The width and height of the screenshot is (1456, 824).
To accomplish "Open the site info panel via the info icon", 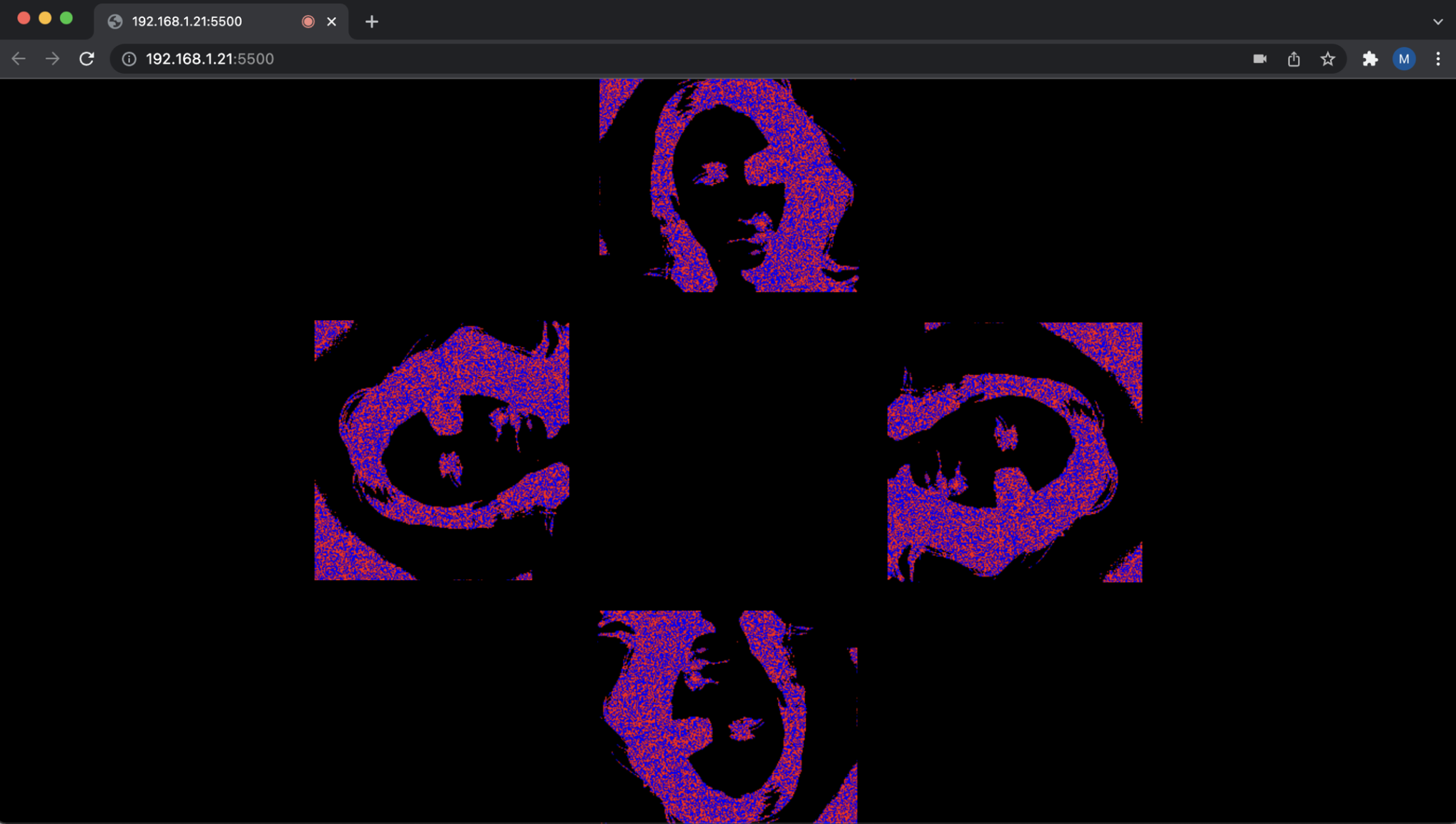I will 129,59.
